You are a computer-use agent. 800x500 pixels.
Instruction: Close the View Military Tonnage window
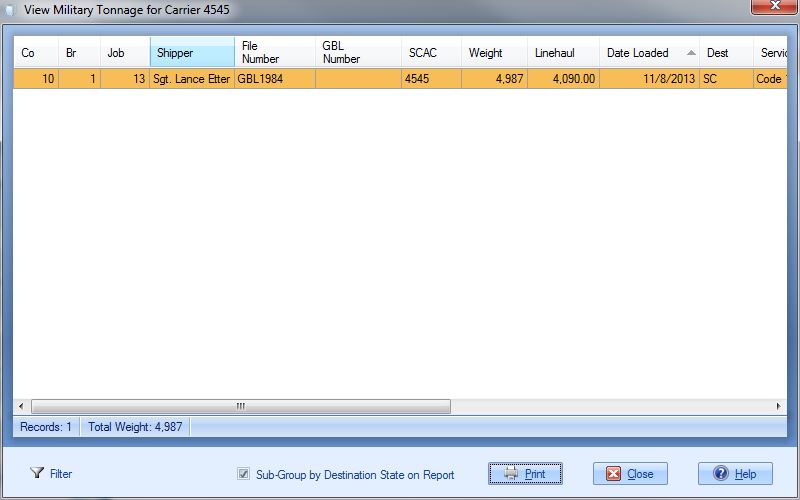coord(771,8)
